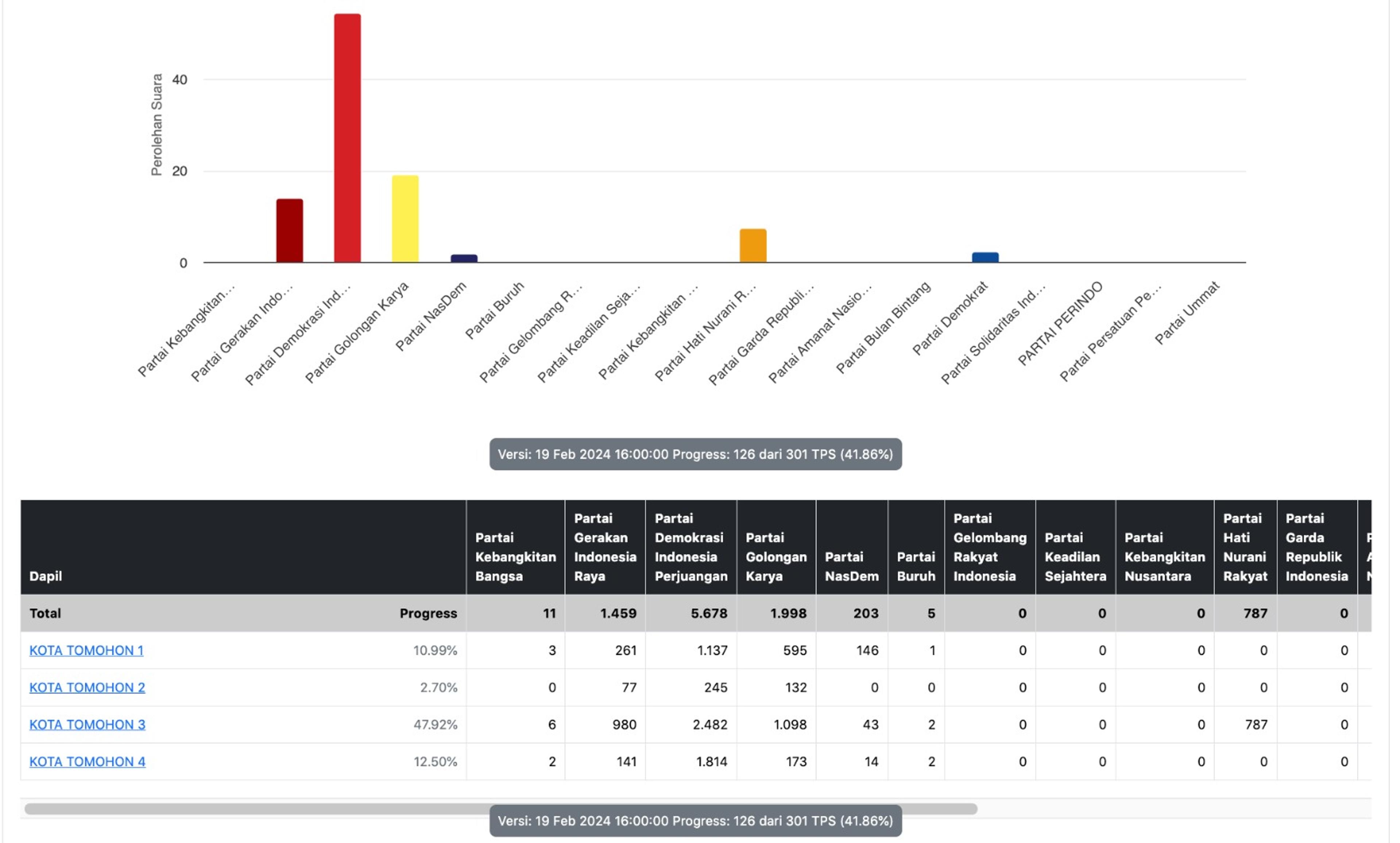
Task: Click the 2.70% progress value
Action: pyautogui.click(x=438, y=687)
